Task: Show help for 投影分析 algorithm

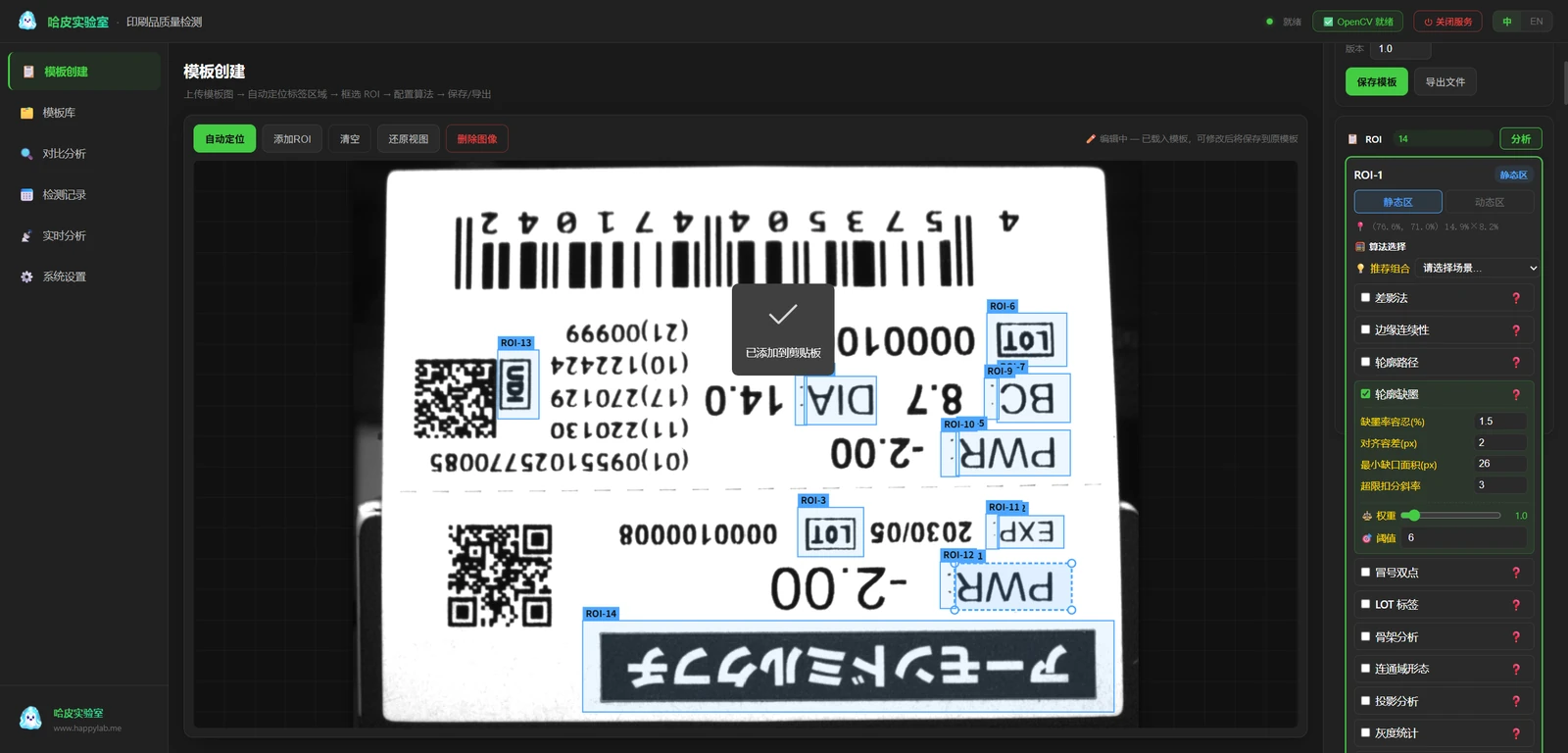Action: tap(1516, 701)
